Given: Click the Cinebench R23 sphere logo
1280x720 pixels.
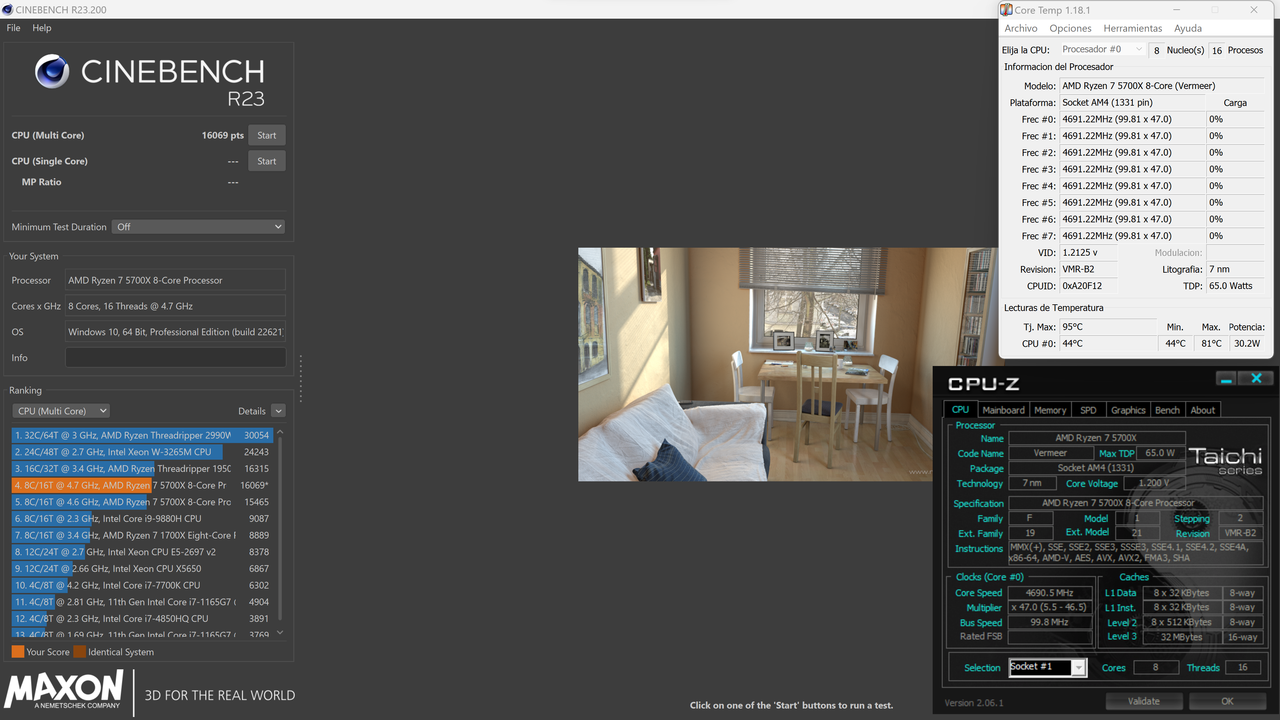Looking at the screenshot, I should click(x=51, y=72).
